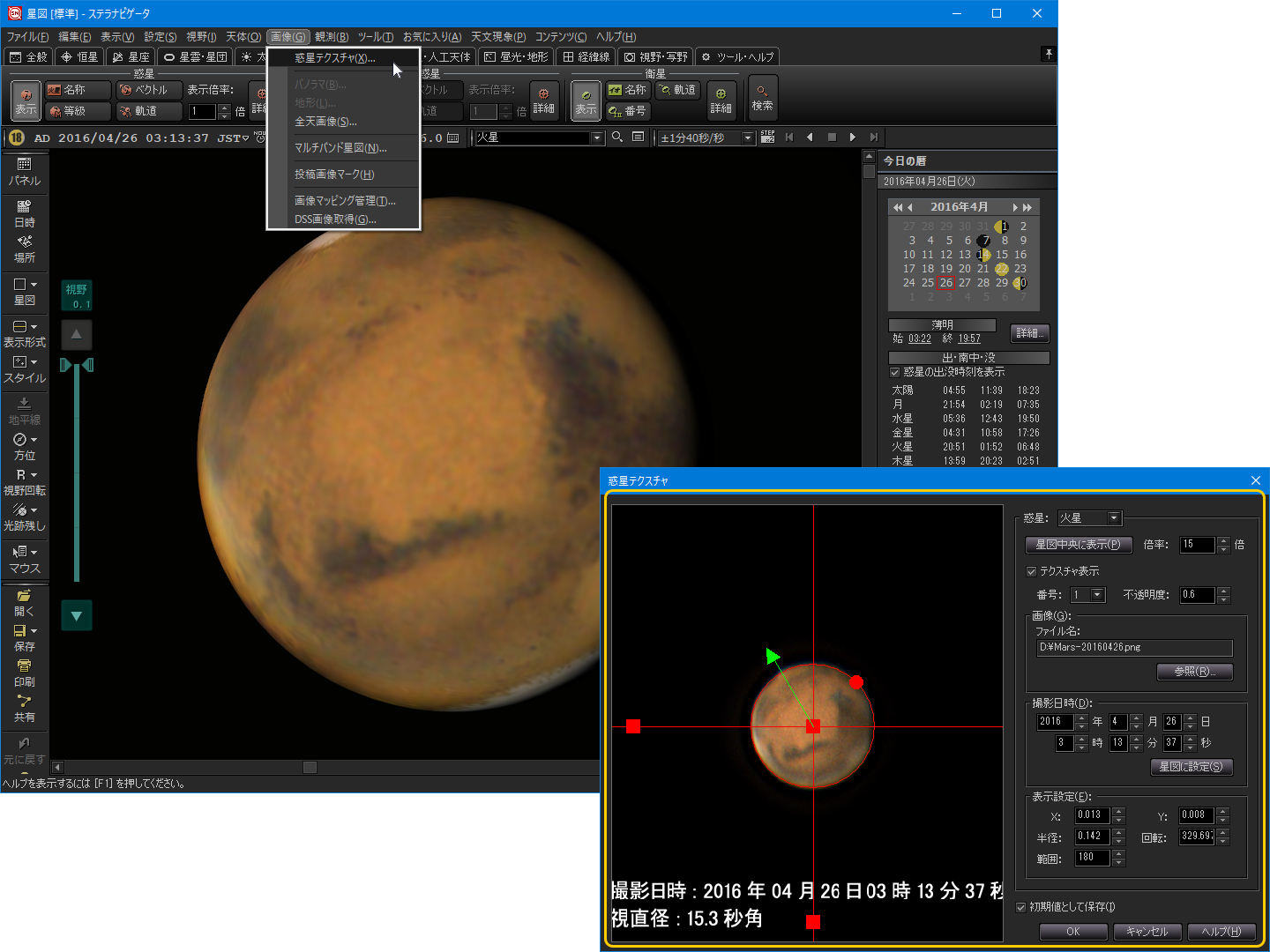Viewport: 1270px width, 952px height.
Task: Open dwarf planet 詳細 settings
Action: [x=543, y=100]
